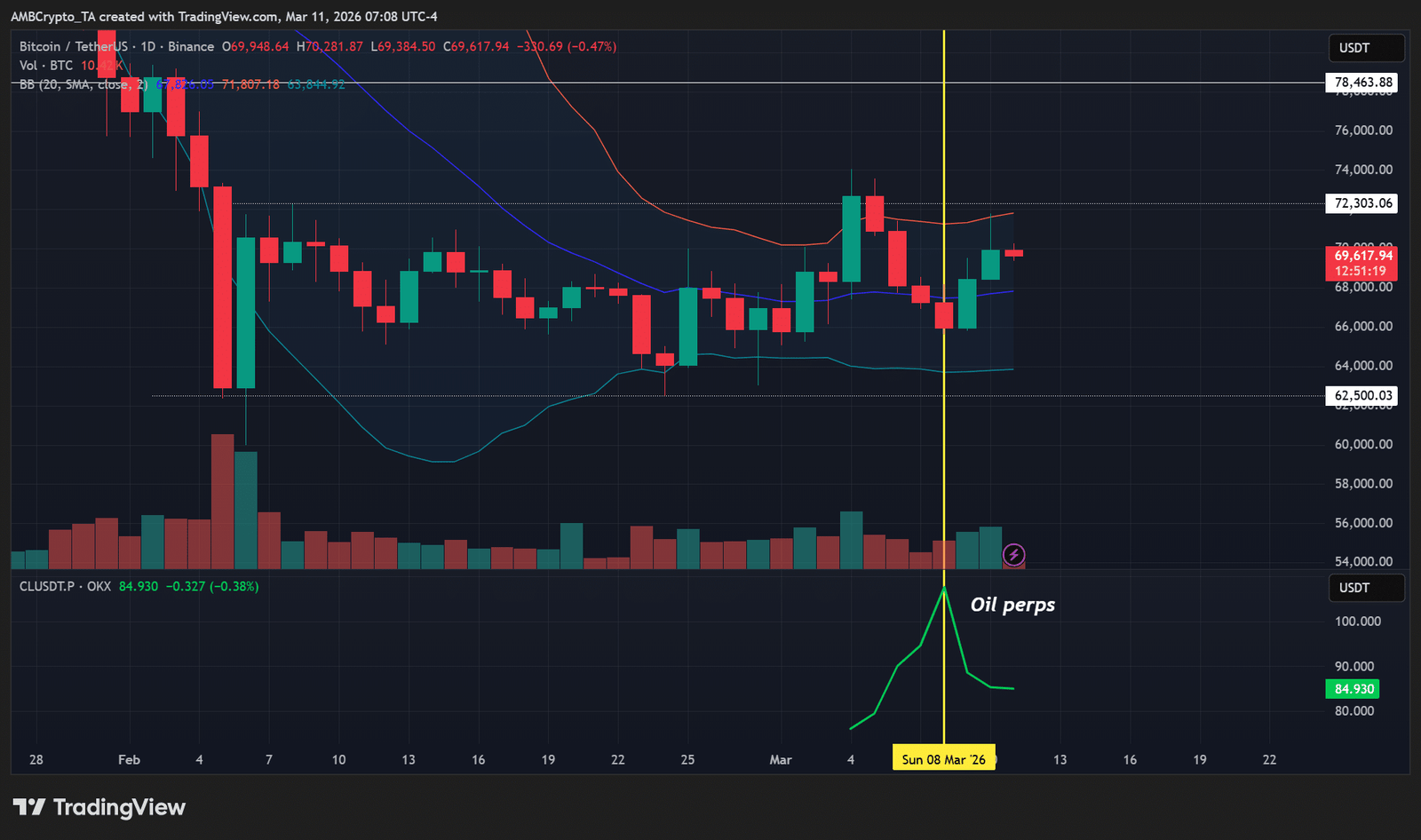1421x840 pixels.
Task: Click the green 84.930 oil price label
Action: (1354, 689)
